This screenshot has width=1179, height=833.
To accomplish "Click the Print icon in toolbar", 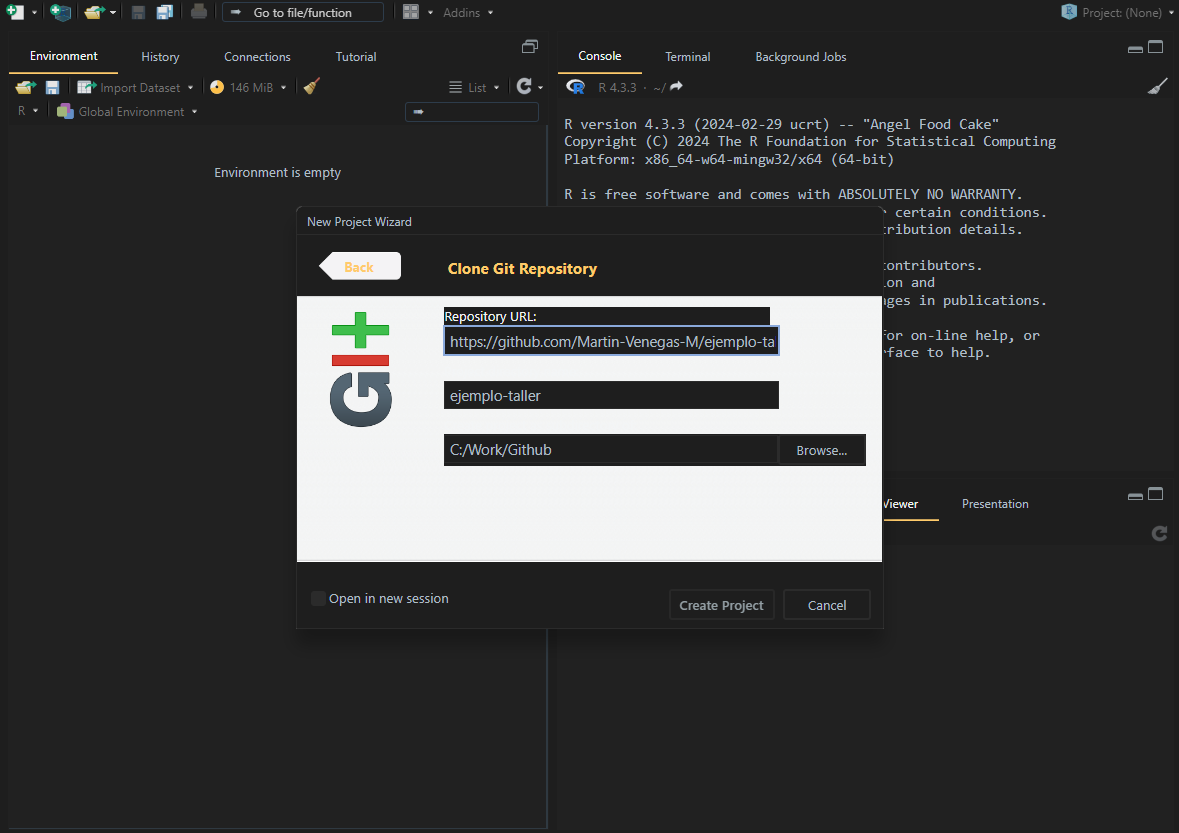I will pyautogui.click(x=199, y=12).
